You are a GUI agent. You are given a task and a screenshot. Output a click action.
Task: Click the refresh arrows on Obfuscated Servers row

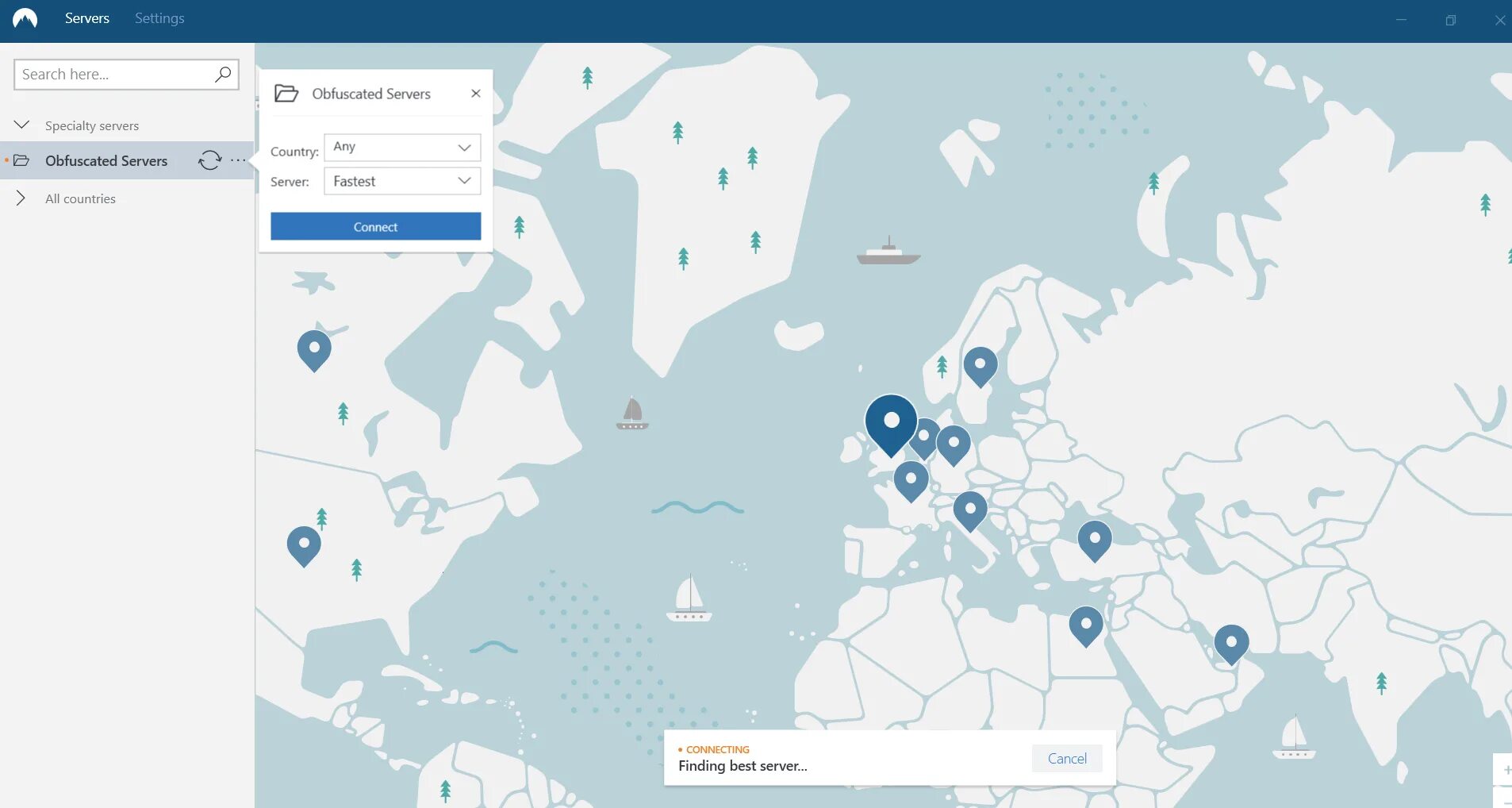click(x=209, y=160)
